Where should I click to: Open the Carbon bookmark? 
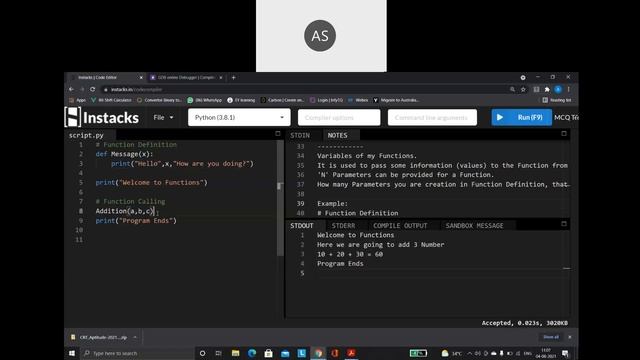pyautogui.click(x=282, y=100)
